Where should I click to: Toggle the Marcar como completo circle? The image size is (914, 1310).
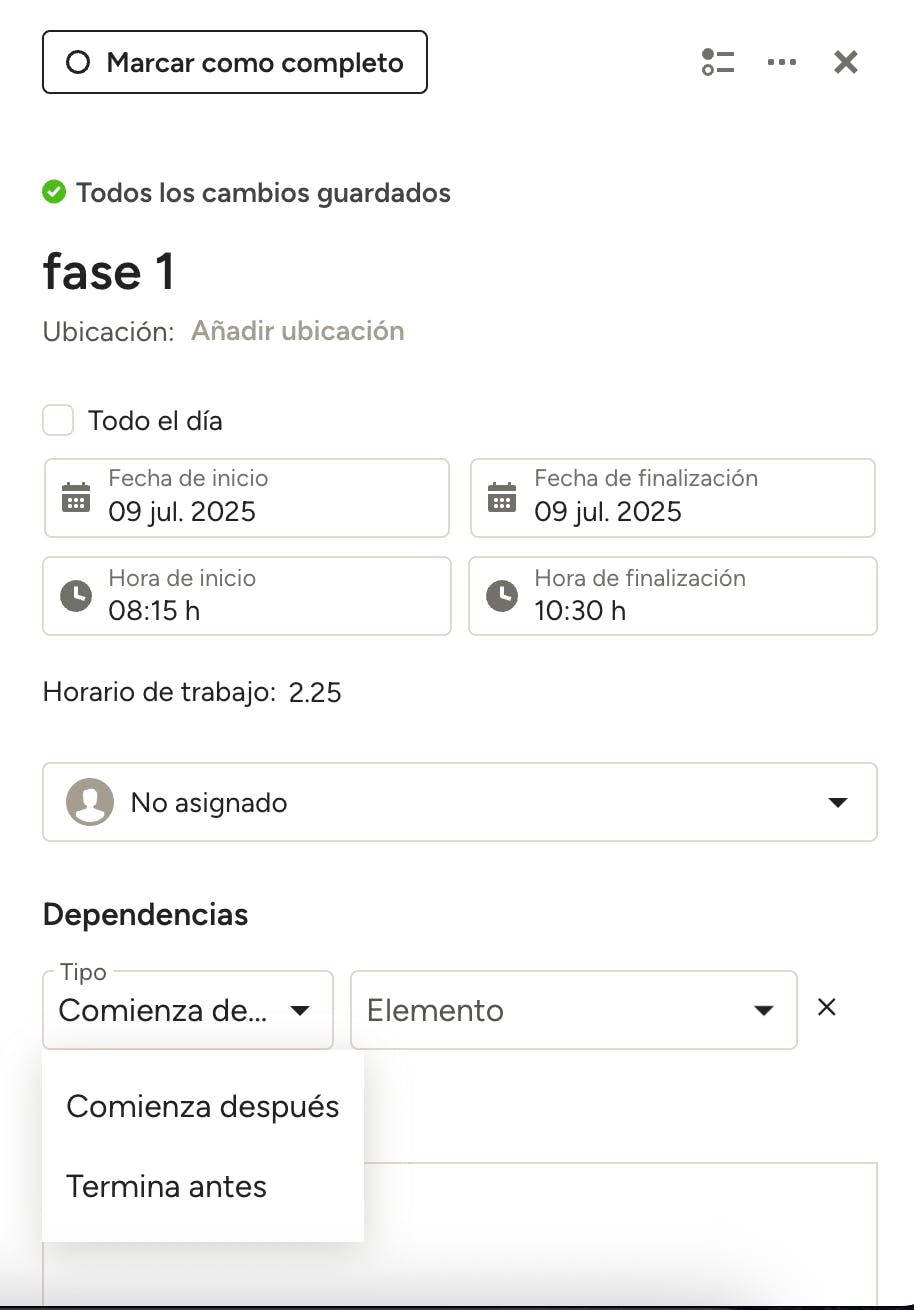[78, 63]
